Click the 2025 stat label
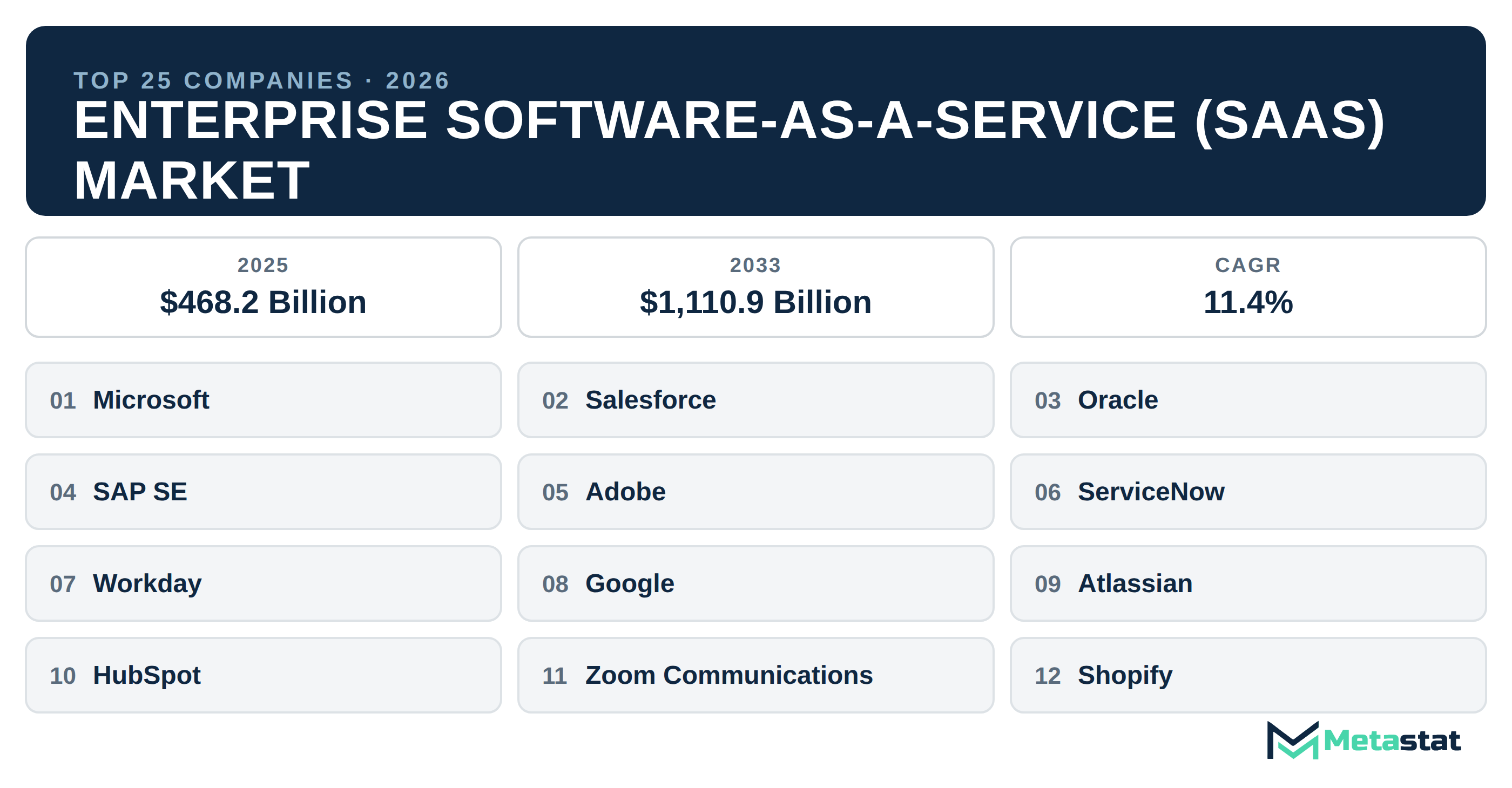This screenshot has width=1512, height=788. coord(263,265)
